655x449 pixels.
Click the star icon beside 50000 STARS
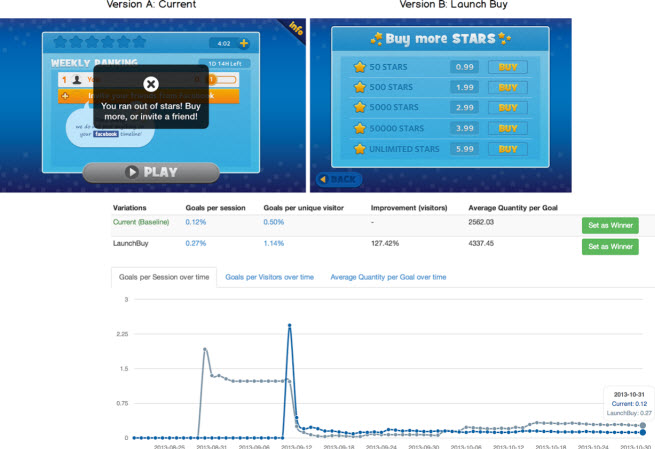point(360,128)
